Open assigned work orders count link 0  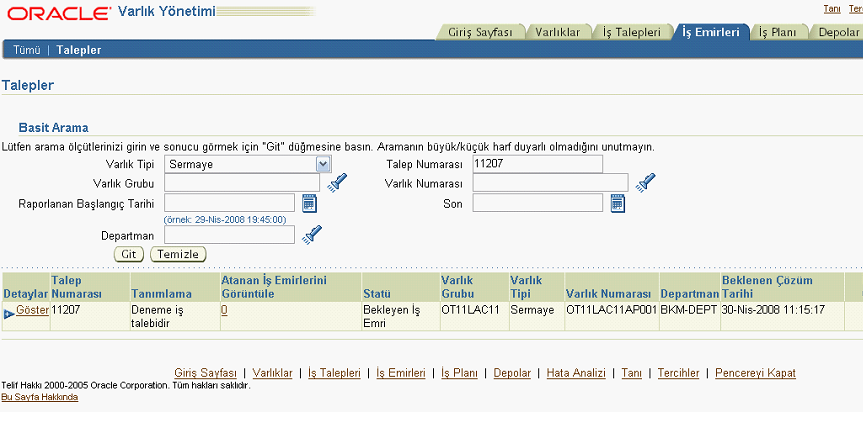click(224, 311)
